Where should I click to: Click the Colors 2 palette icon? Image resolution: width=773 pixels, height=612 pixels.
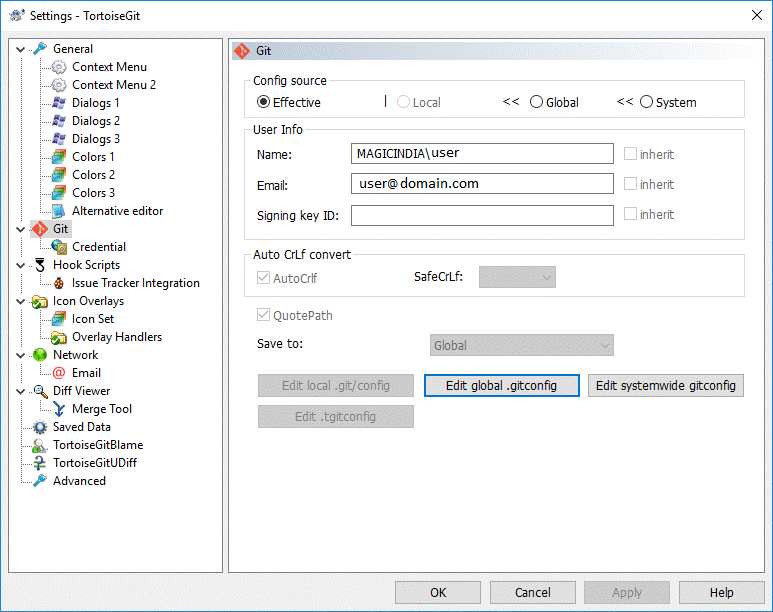point(59,175)
